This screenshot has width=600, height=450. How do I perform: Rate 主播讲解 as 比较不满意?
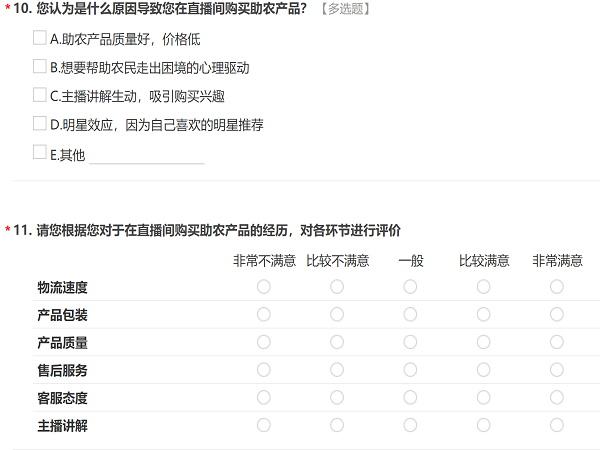click(x=337, y=425)
